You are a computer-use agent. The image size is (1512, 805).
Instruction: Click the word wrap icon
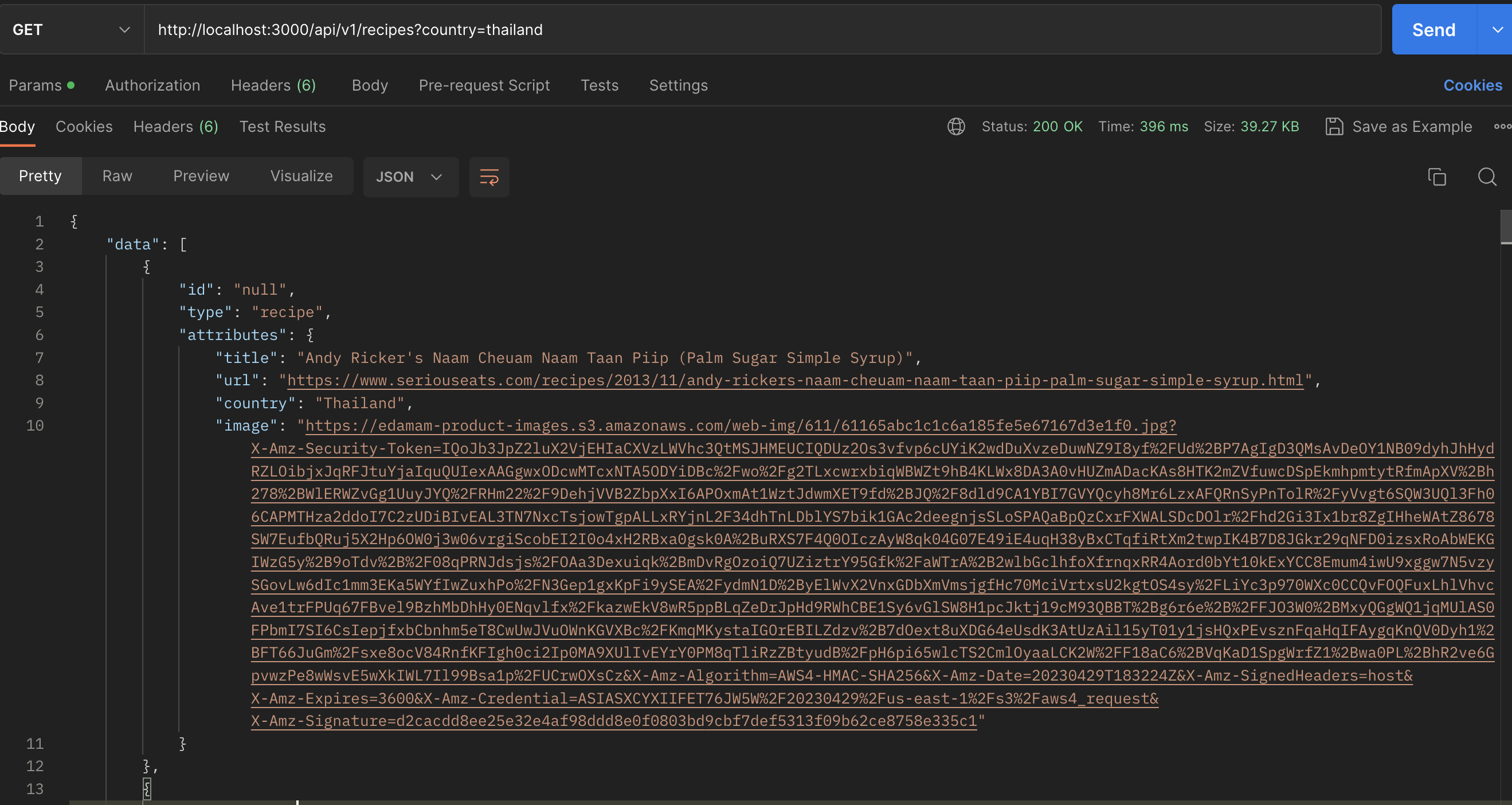(x=489, y=177)
